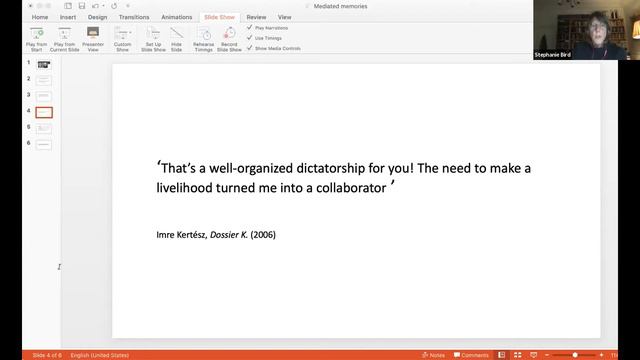The image size is (640, 360).
Task: Click the Undo icon
Action: [x=96, y=6]
